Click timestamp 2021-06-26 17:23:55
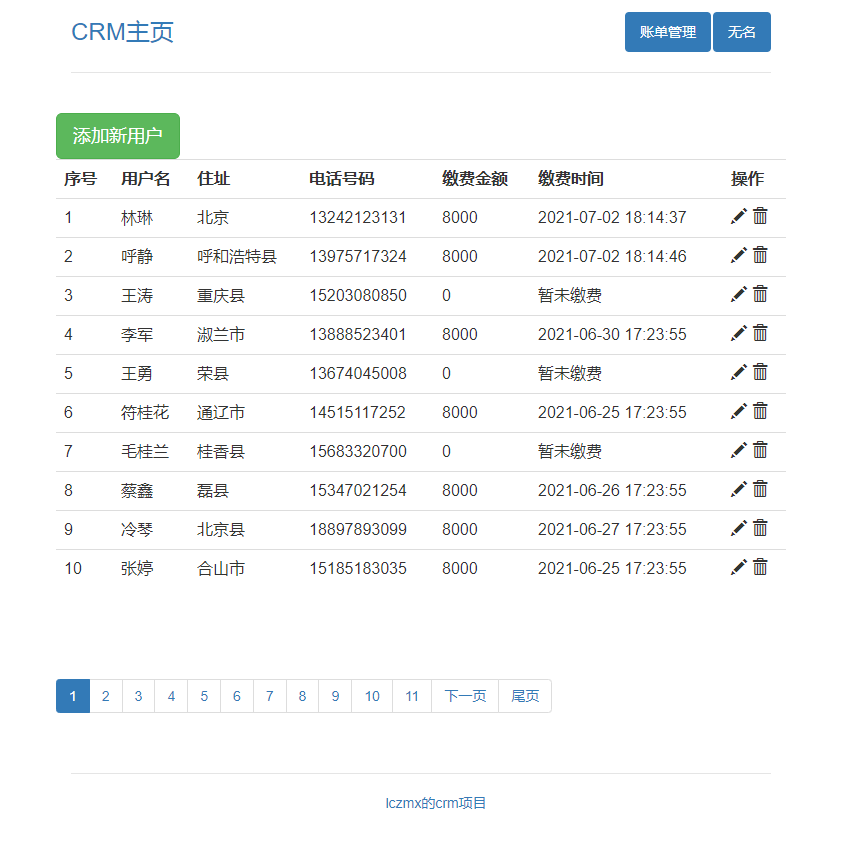Image resolution: width=847 pixels, height=843 pixels. pyautogui.click(x=612, y=490)
